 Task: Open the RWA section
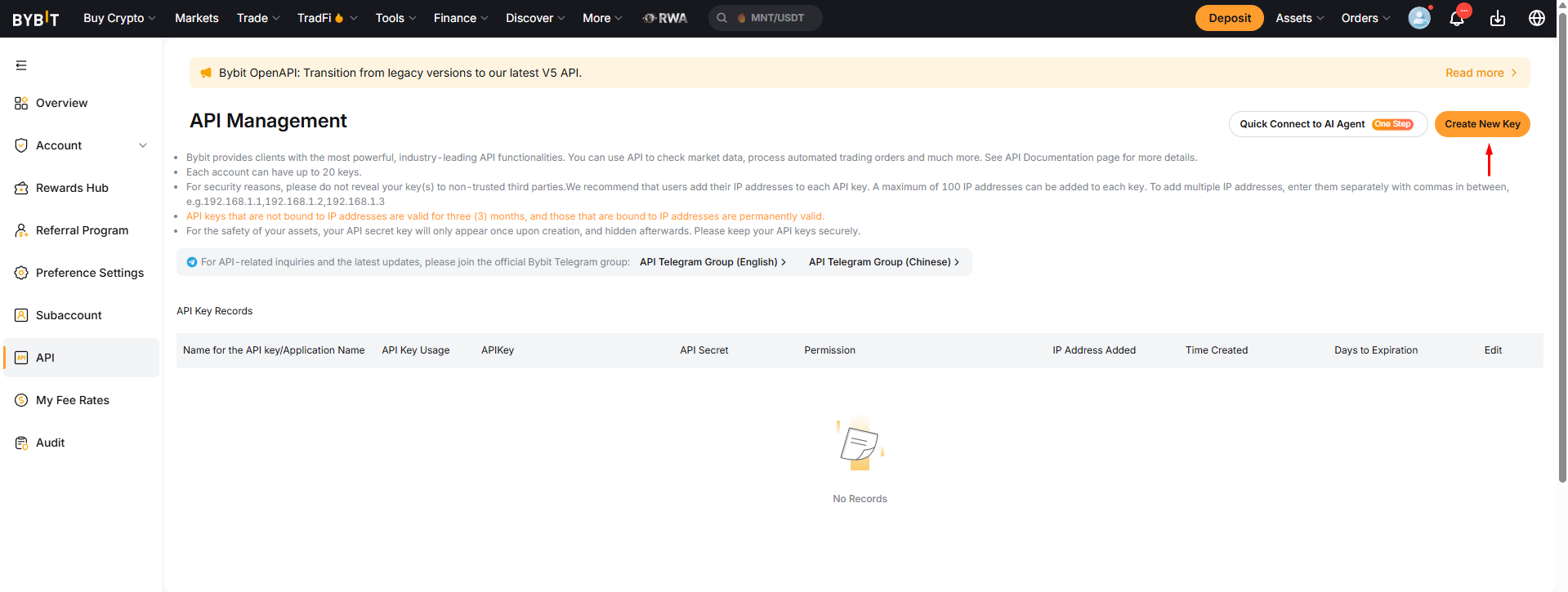(665, 18)
